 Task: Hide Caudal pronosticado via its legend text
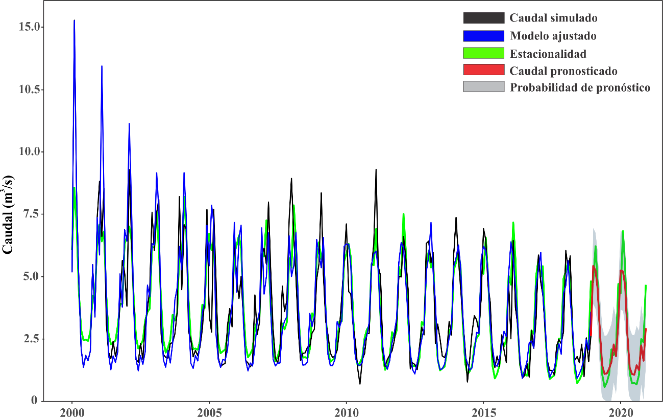[563, 71]
